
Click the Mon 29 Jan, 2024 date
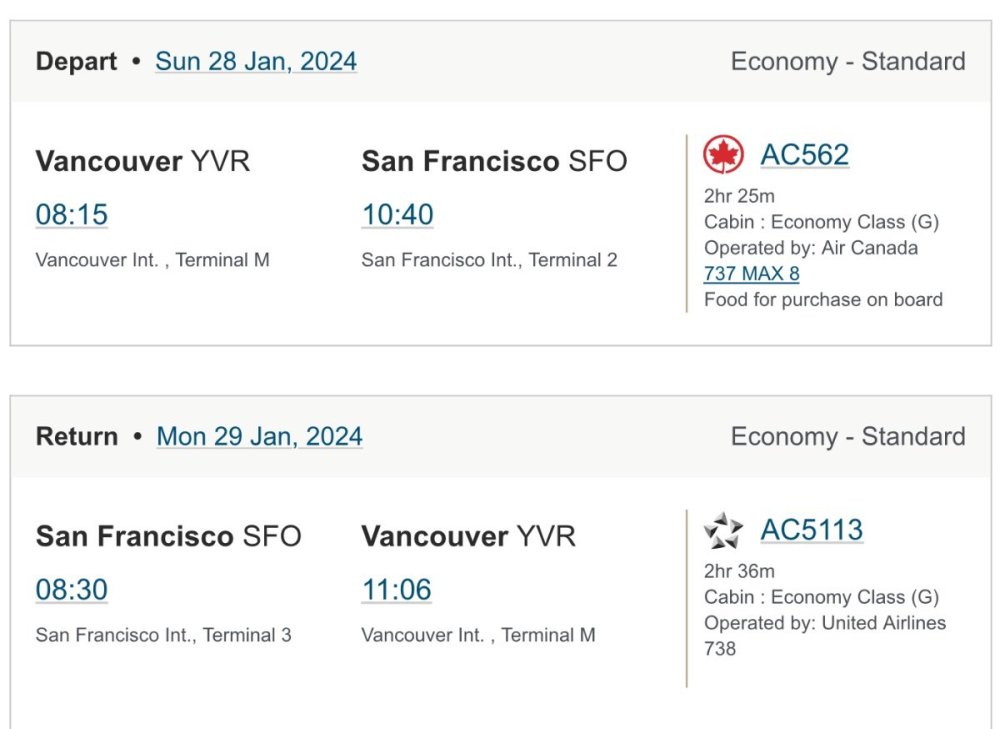click(259, 436)
